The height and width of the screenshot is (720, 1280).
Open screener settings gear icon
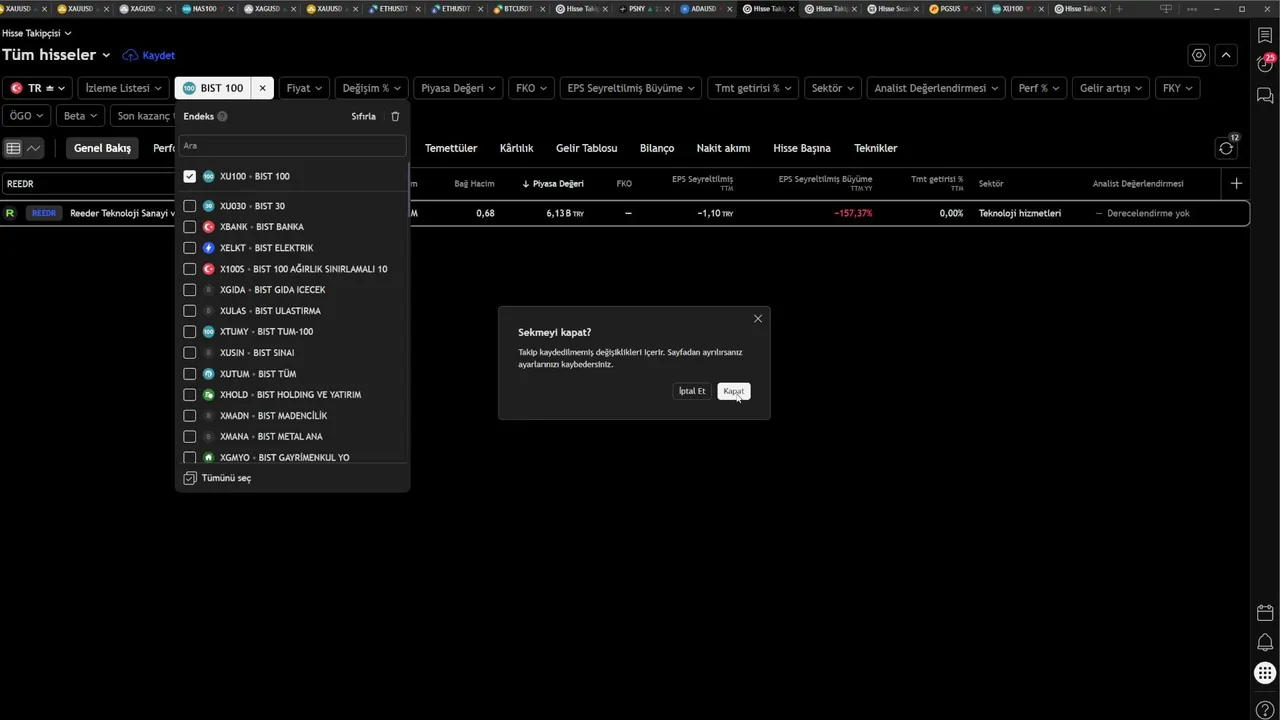tap(1199, 55)
